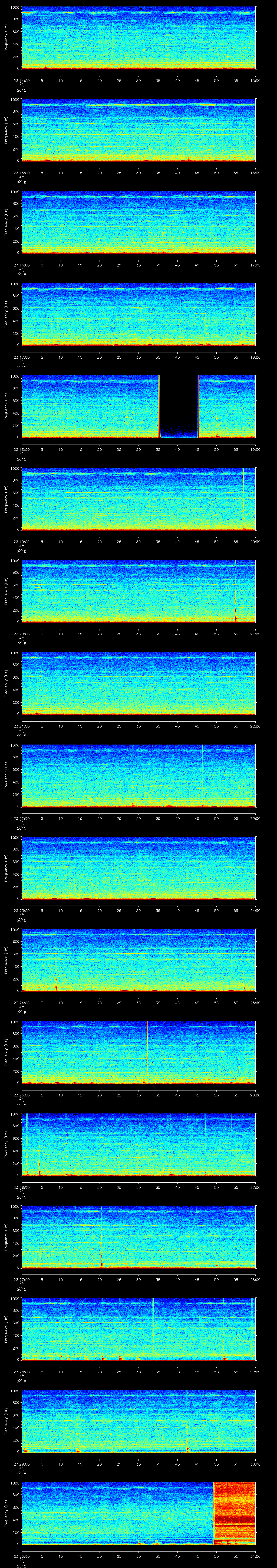Click the 21:00 end time label
This screenshot has height=1568, width=277.
pos(255,634)
